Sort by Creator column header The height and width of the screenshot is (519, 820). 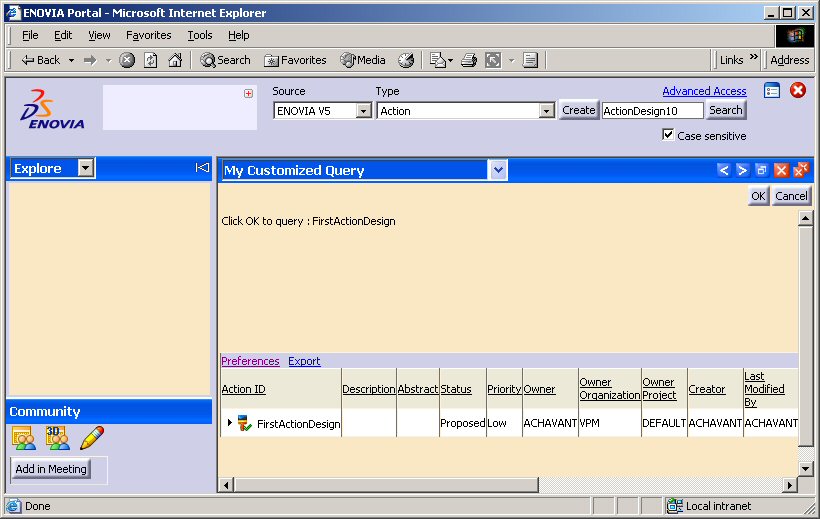[707, 389]
